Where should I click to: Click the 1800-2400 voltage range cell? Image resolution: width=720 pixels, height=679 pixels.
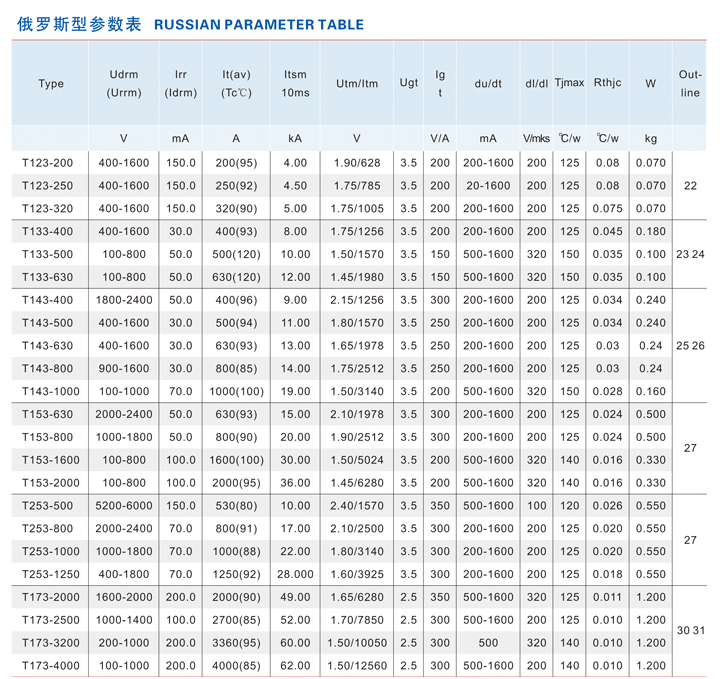[x=124, y=300]
